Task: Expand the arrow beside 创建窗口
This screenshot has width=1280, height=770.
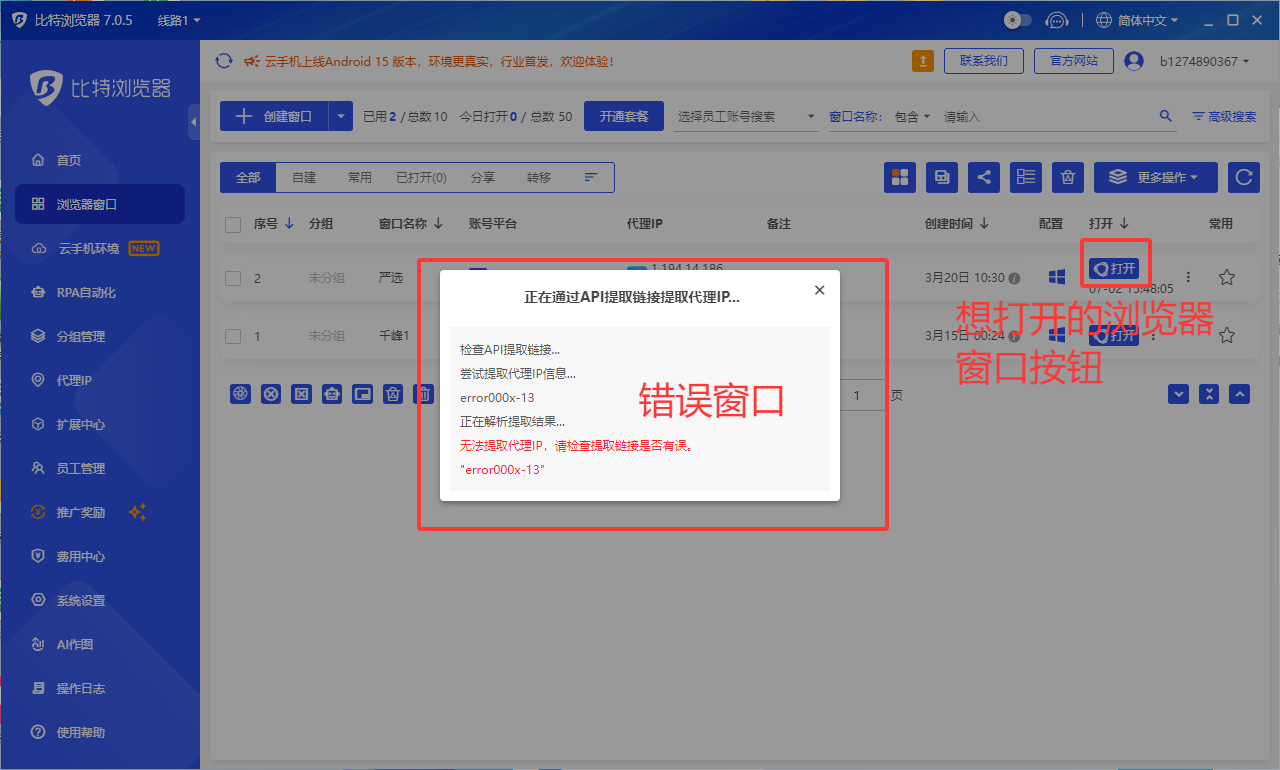Action: coord(341,116)
